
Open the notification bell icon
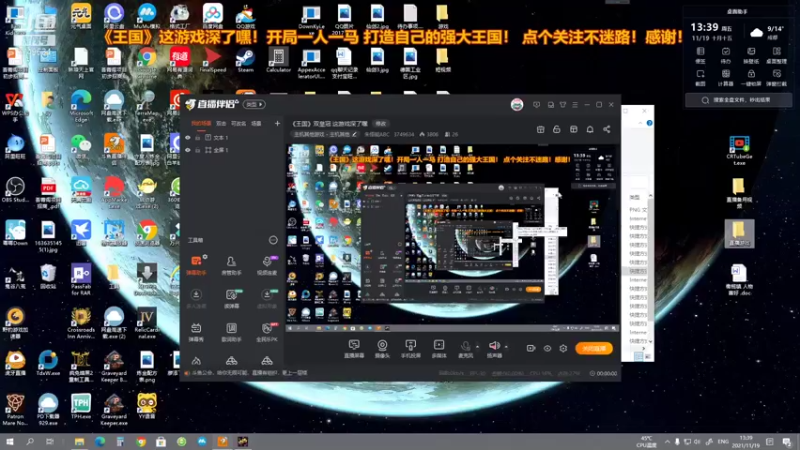(x=590, y=130)
